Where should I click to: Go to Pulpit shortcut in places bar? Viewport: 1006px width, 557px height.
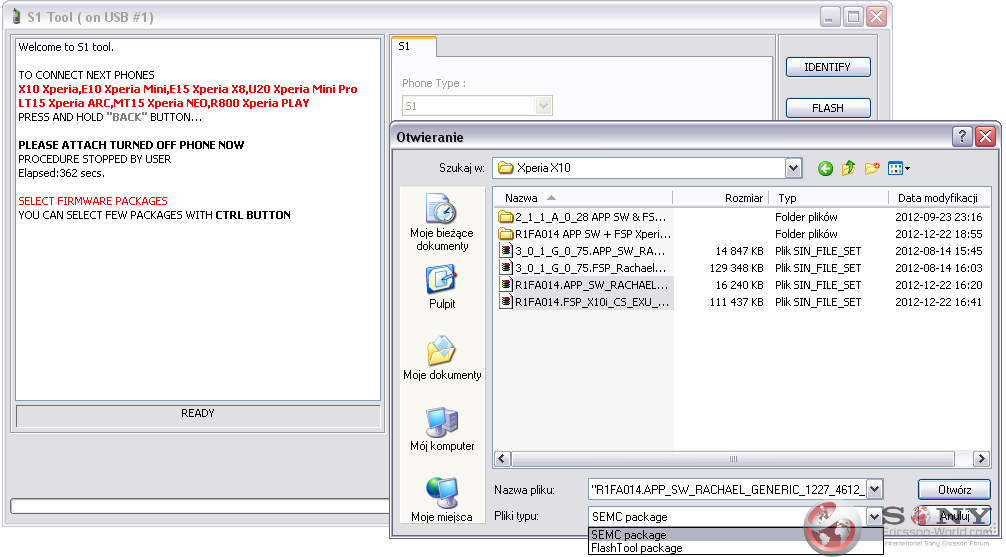[x=441, y=287]
